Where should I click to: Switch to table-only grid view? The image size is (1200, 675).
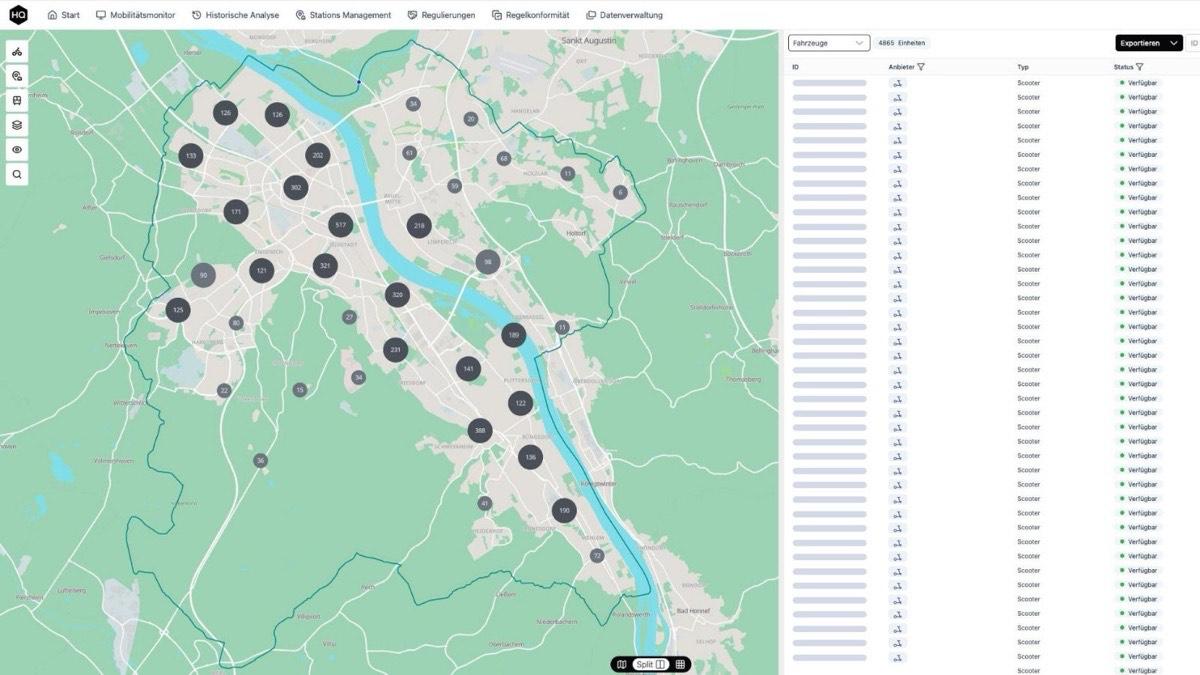[680, 664]
